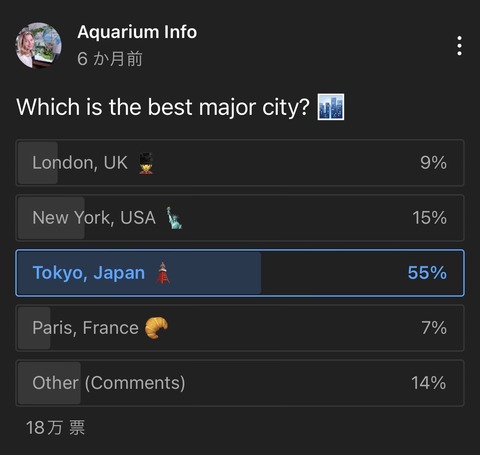Click the 14% result for Other
This screenshot has width=480, height=455.
pos(429,383)
